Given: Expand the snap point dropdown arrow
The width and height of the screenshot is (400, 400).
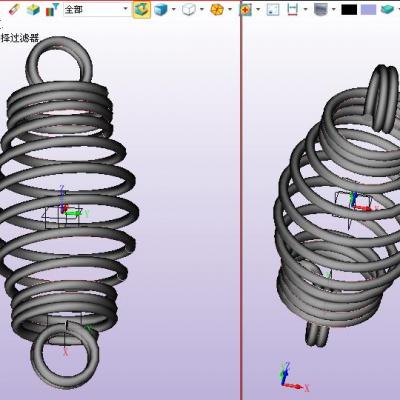Looking at the screenshot, I should point(258,9).
